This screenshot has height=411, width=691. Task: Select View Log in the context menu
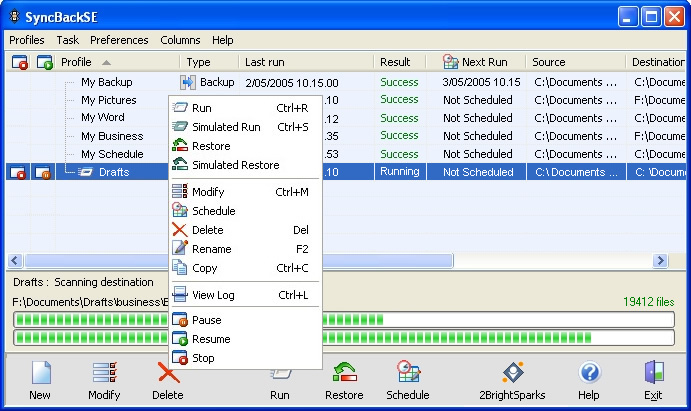245,295
